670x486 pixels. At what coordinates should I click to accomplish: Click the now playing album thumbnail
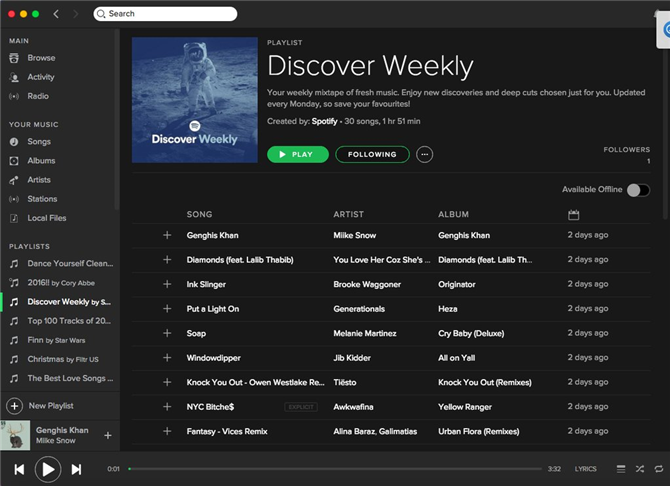pos(15,435)
